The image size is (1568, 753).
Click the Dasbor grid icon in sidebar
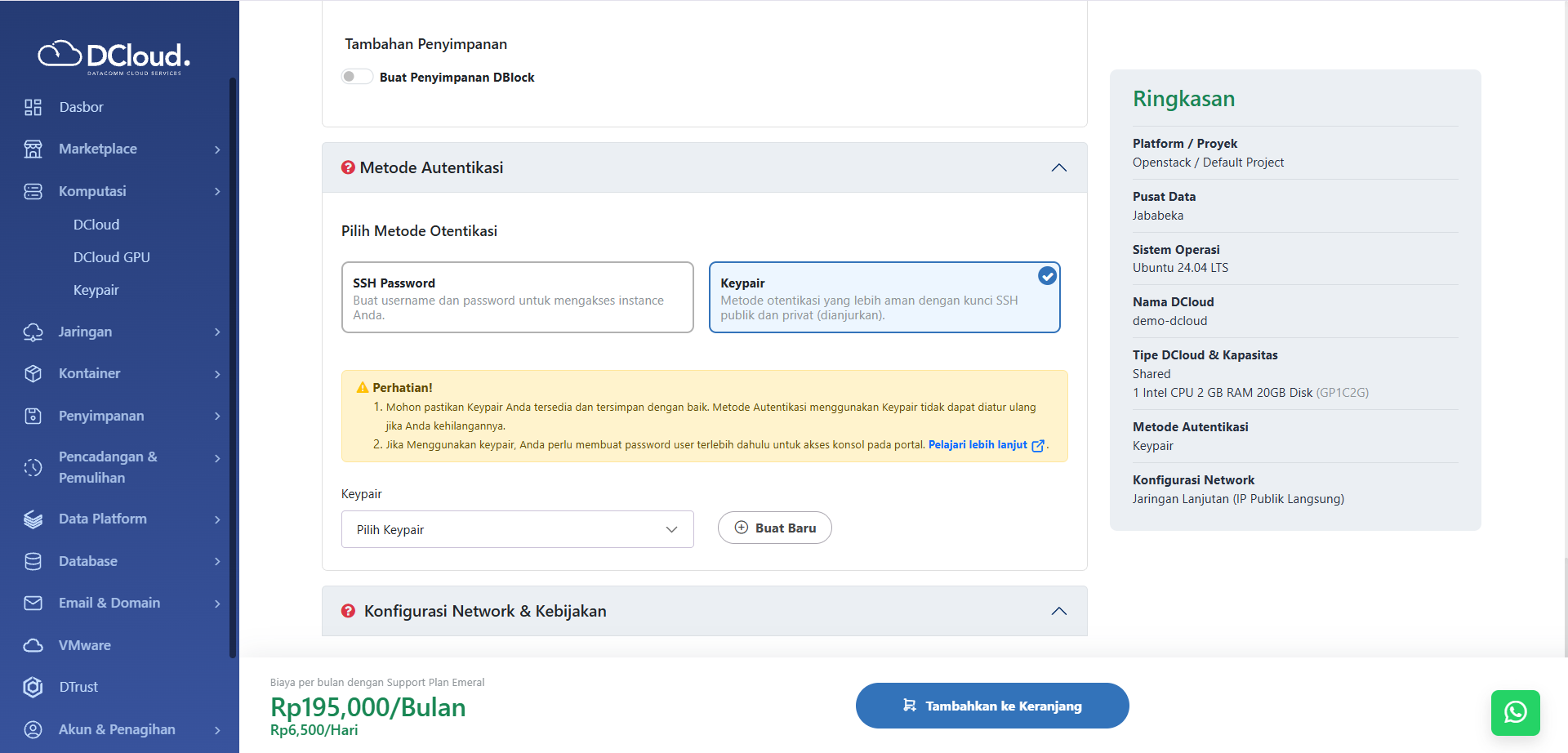33,107
